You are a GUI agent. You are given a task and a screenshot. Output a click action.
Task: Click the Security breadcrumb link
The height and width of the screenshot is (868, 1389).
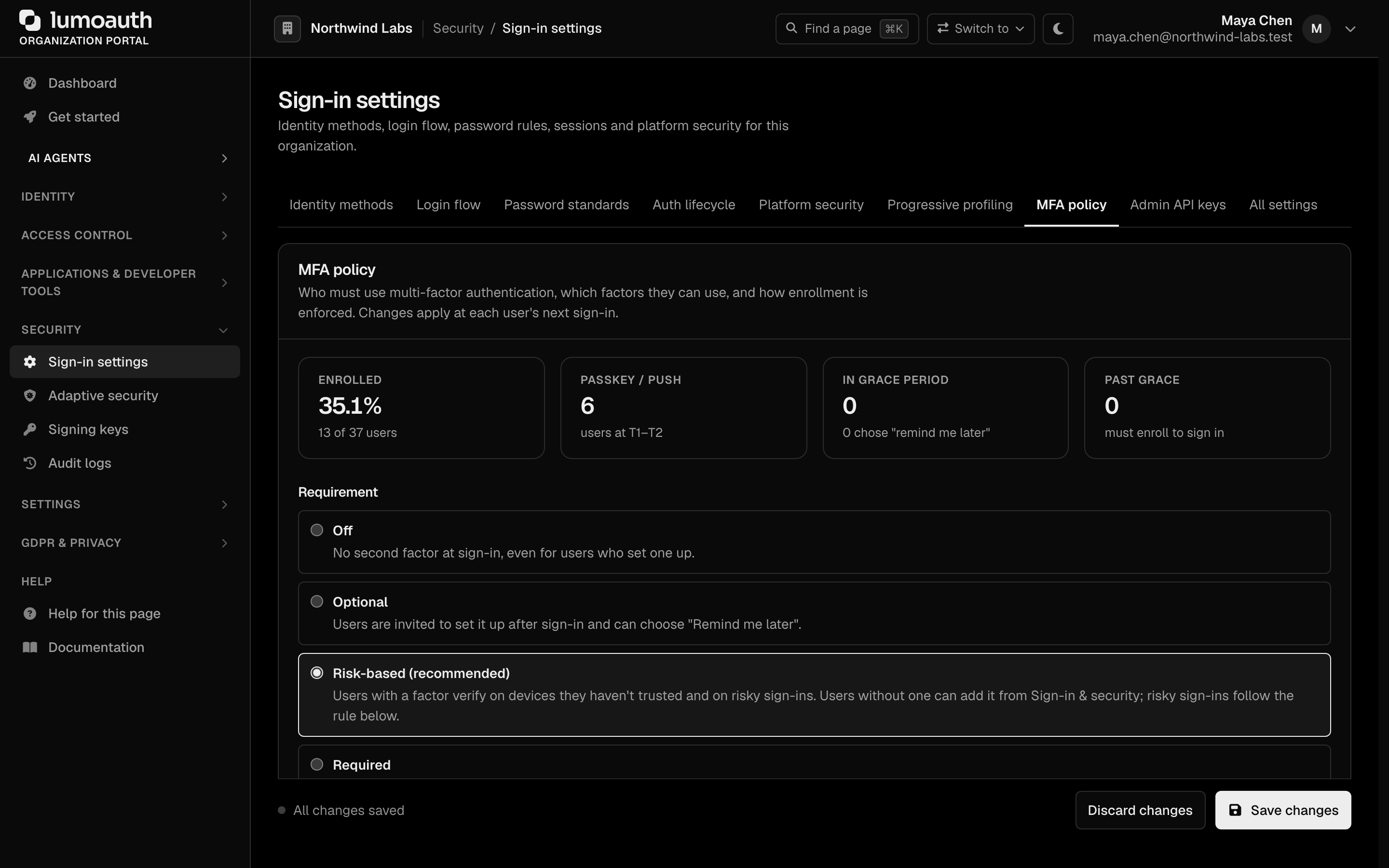(458, 28)
